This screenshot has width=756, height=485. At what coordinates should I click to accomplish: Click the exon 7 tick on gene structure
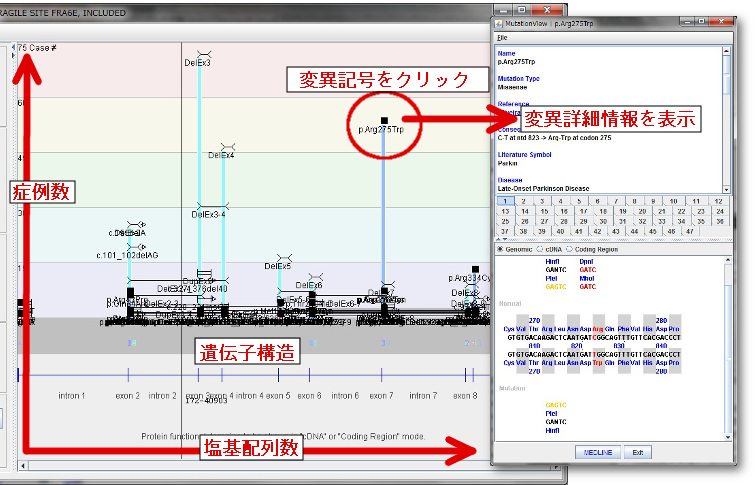[x=384, y=375]
